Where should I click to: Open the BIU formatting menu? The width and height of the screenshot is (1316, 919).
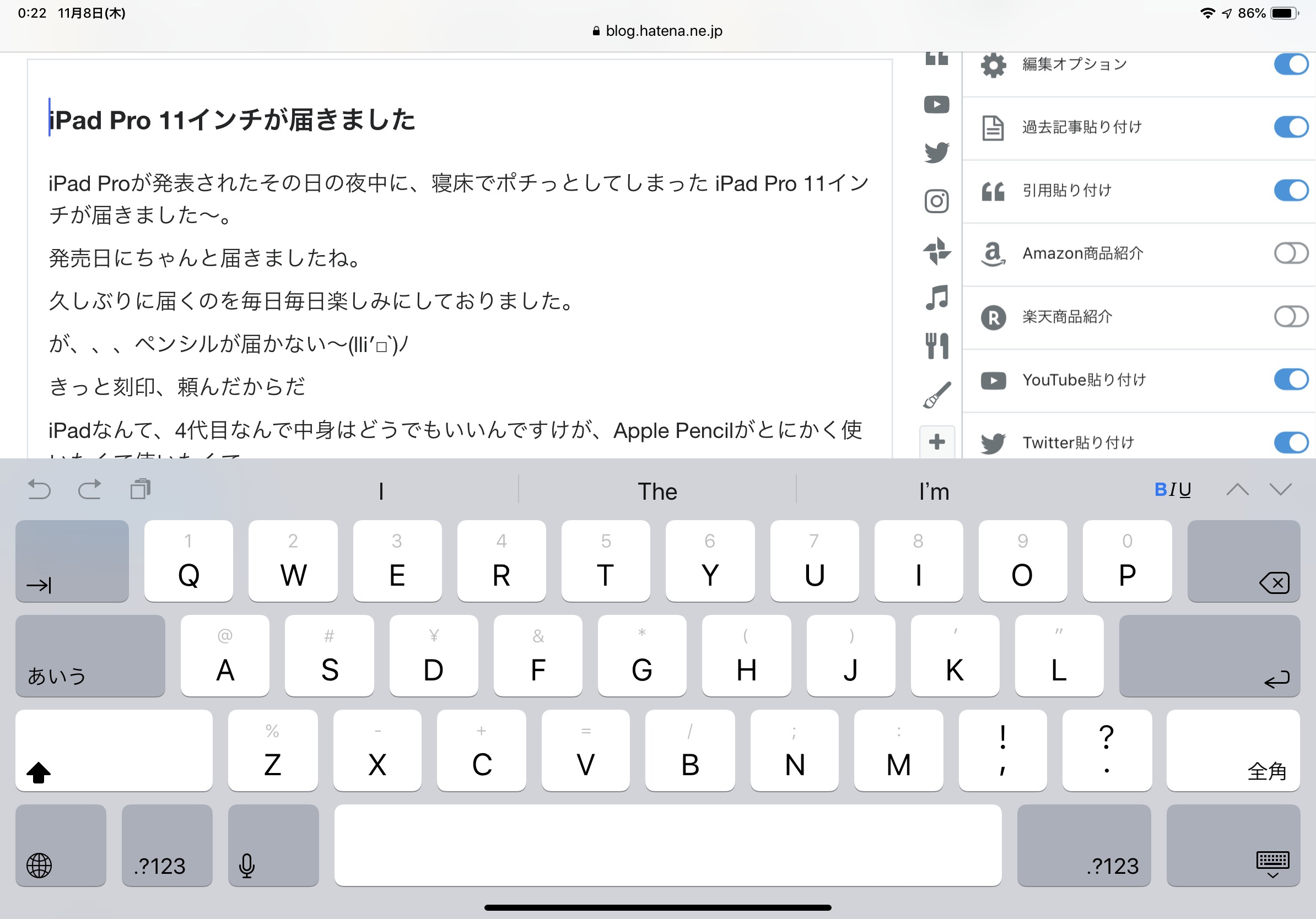(1172, 490)
